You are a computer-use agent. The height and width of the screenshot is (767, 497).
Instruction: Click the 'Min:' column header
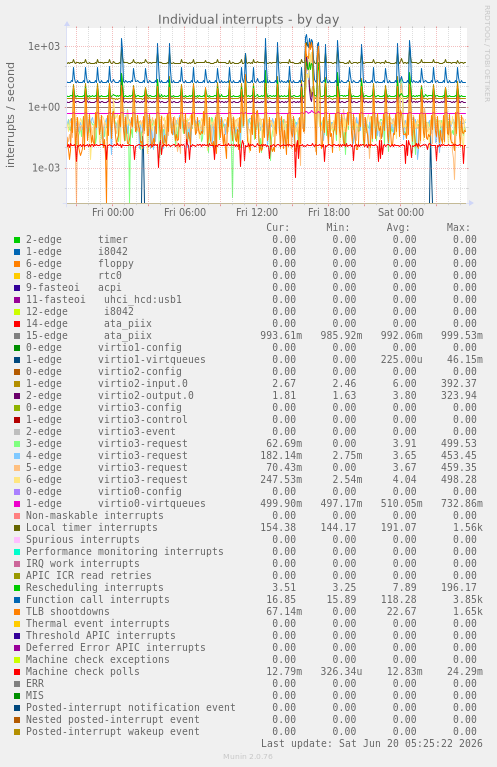[x=338, y=227]
